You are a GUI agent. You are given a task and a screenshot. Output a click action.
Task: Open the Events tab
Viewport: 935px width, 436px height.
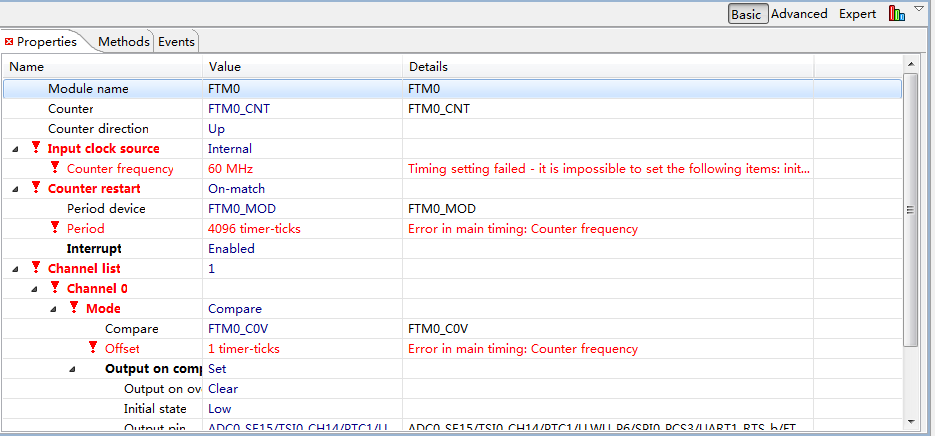(x=177, y=42)
